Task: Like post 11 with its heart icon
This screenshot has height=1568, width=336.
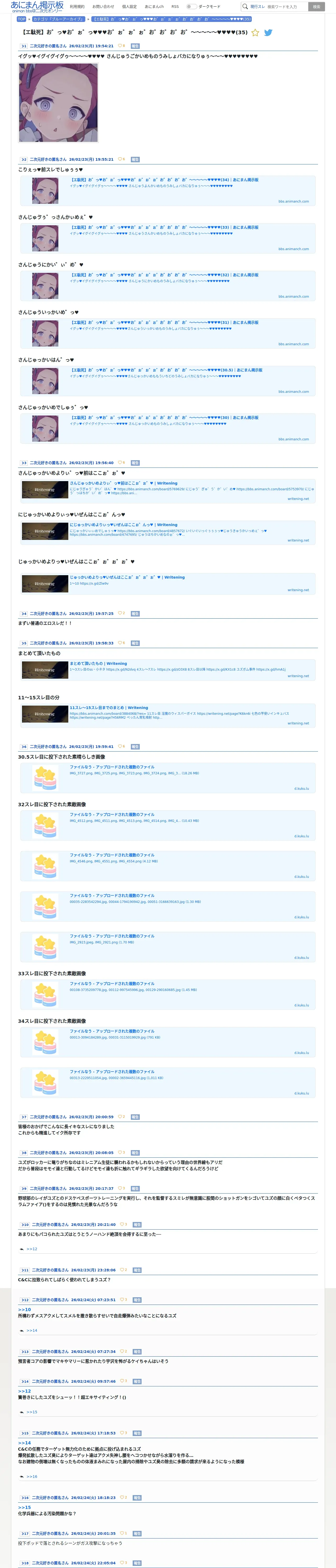Action: (x=121, y=1270)
